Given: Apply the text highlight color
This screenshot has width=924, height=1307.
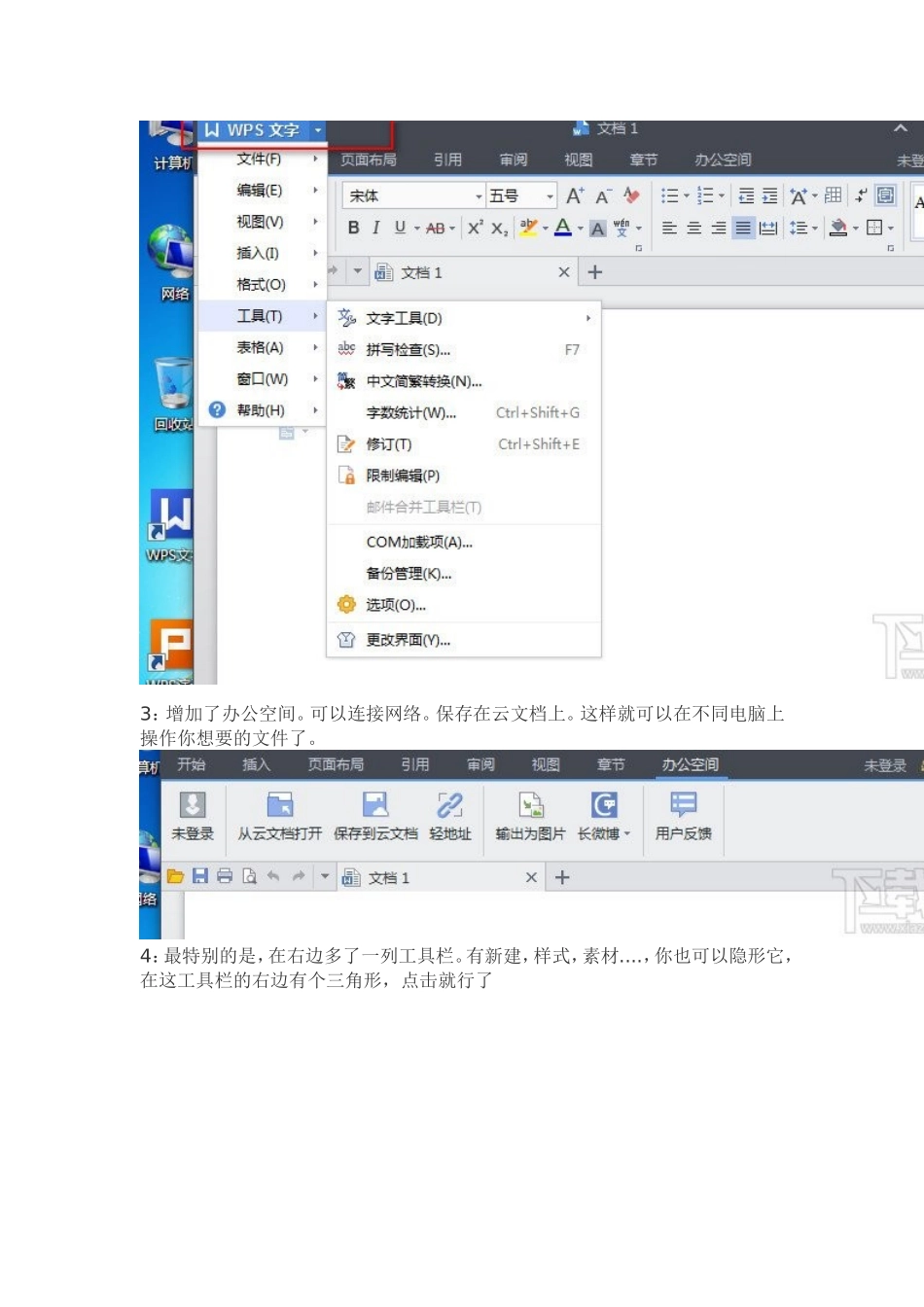Looking at the screenshot, I should point(528,228).
